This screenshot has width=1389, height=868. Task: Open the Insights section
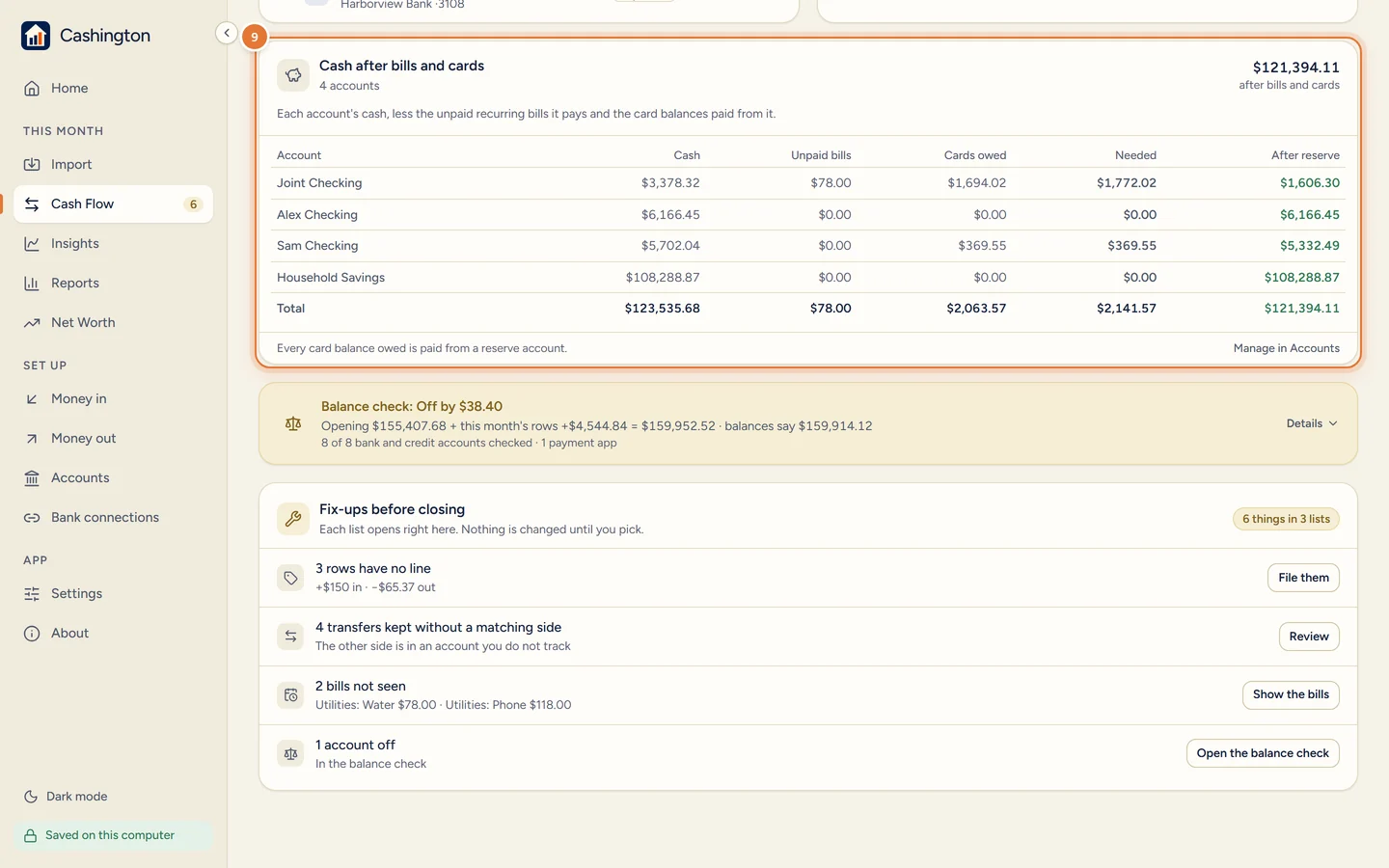[x=113, y=243]
